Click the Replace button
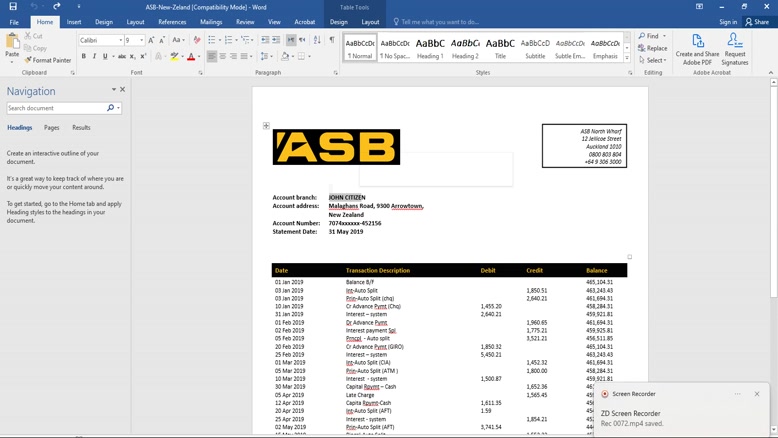This screenshot has width=778, height=438. pyautogui.click(x=652, y=48)
